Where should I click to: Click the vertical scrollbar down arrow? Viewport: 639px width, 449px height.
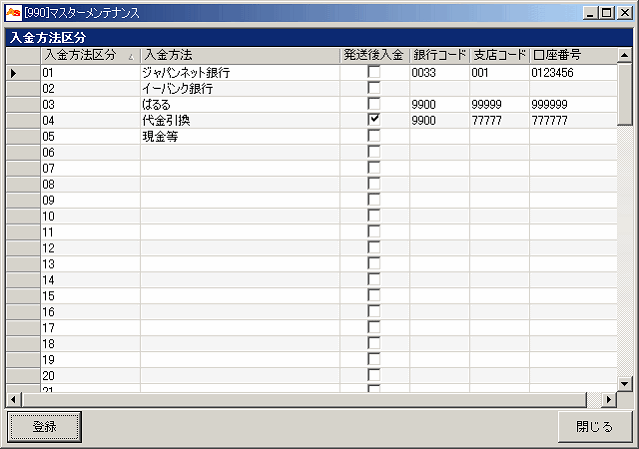click(624, 383)
